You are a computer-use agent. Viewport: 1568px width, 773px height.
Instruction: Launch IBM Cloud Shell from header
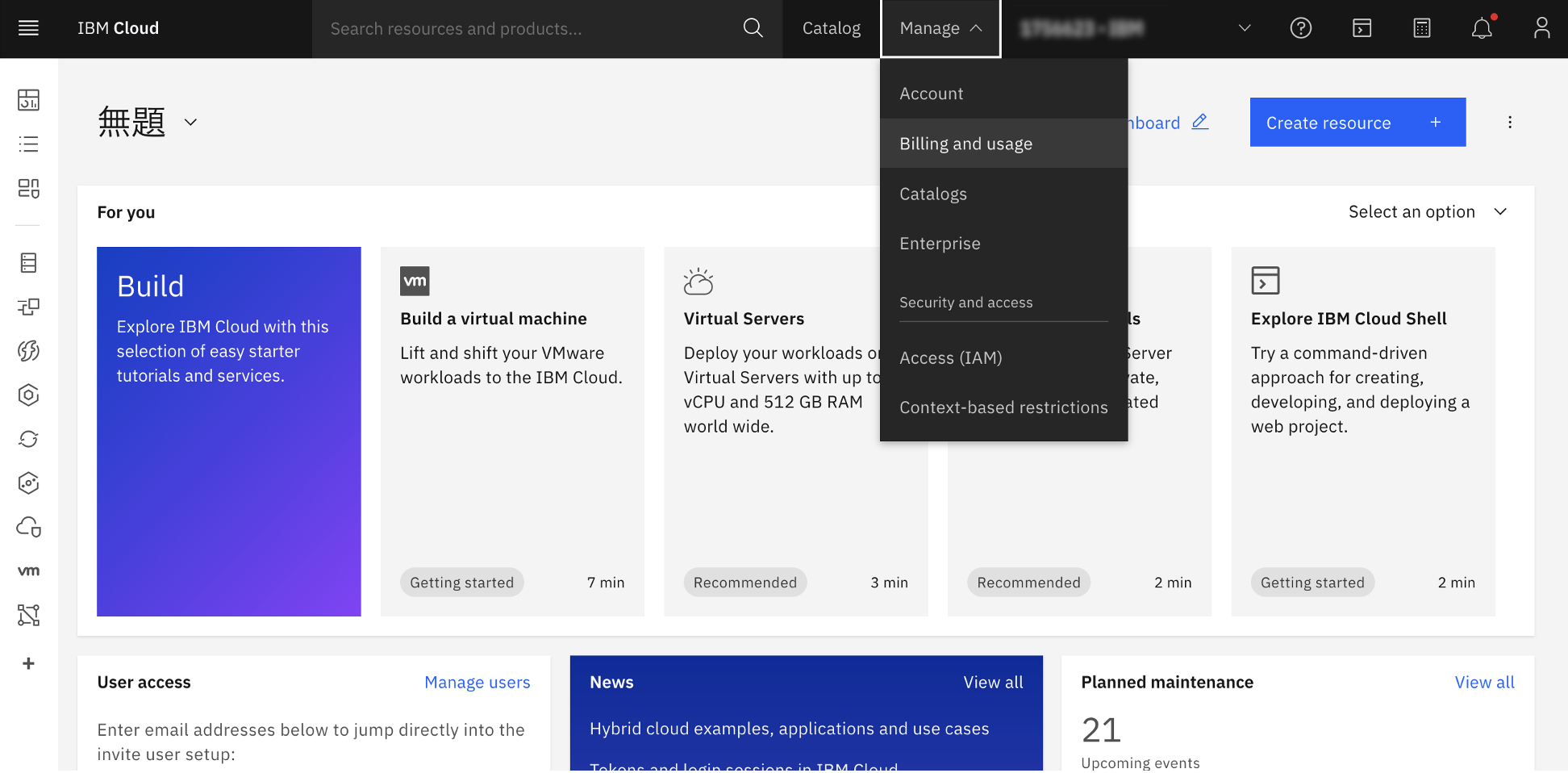click(x=1362, y=28)
